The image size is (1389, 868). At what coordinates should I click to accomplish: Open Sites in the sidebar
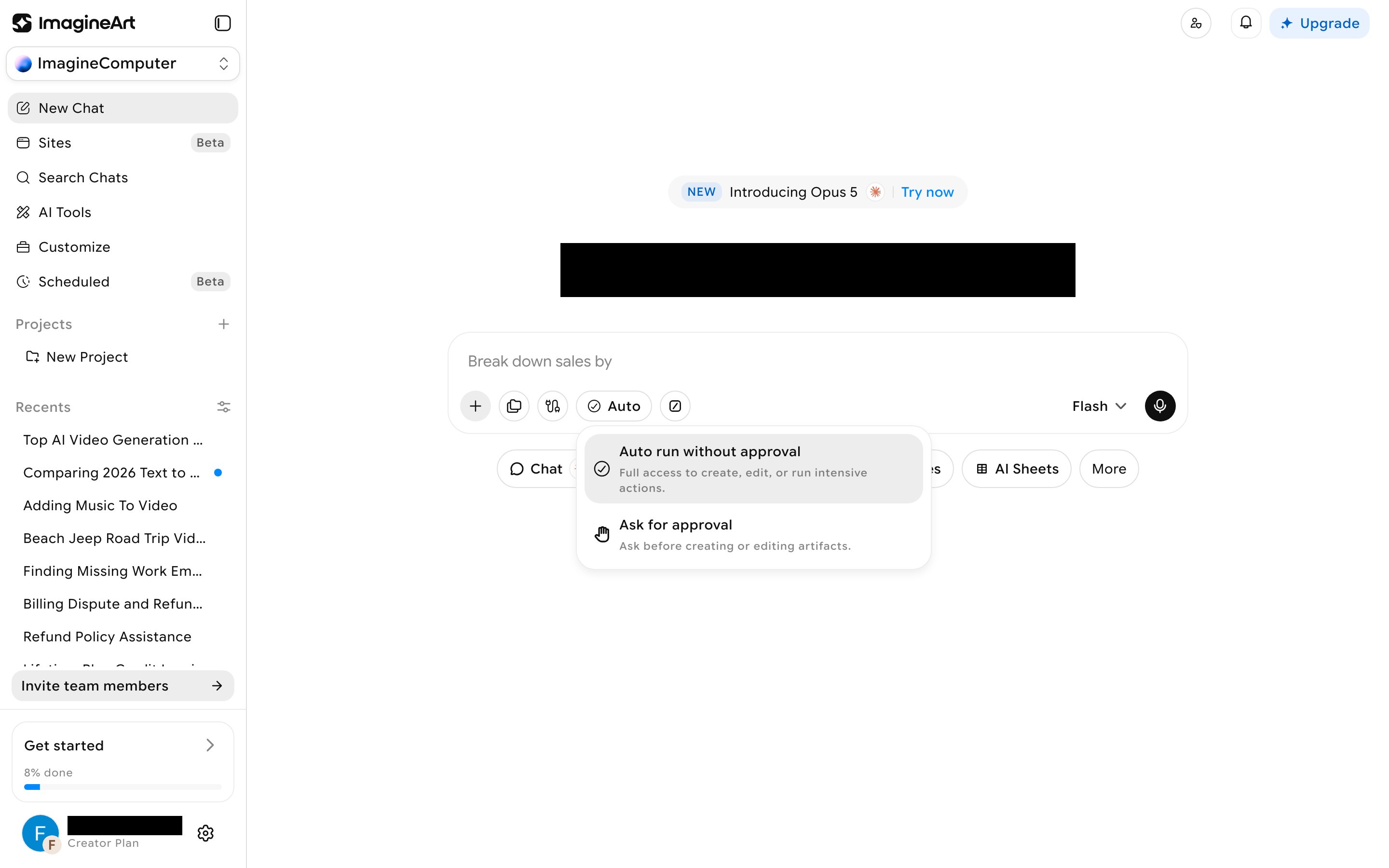point(123,142)
